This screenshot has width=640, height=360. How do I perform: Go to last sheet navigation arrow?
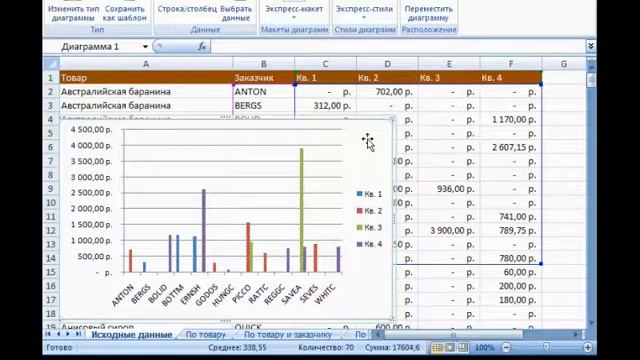click(x=78, y=334)
